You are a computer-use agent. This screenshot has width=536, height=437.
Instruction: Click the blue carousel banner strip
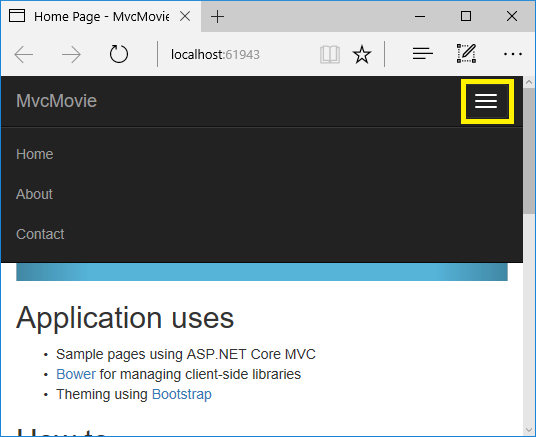pos(262,272)
